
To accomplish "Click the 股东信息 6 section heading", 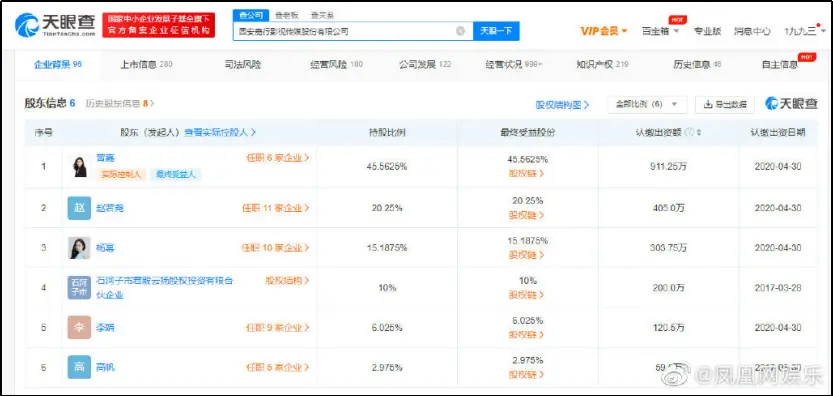I will point(50,103).
